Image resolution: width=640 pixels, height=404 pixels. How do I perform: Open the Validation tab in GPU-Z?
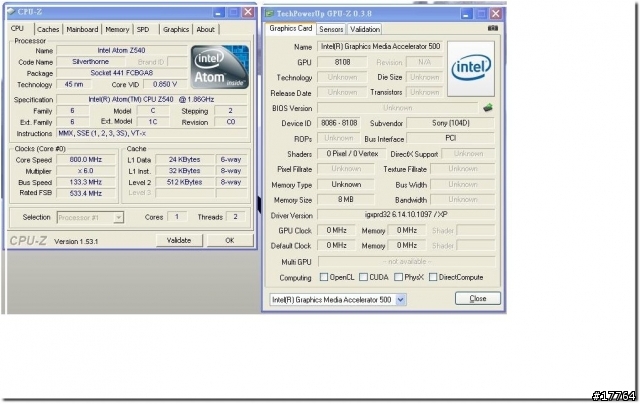point(365,29)
